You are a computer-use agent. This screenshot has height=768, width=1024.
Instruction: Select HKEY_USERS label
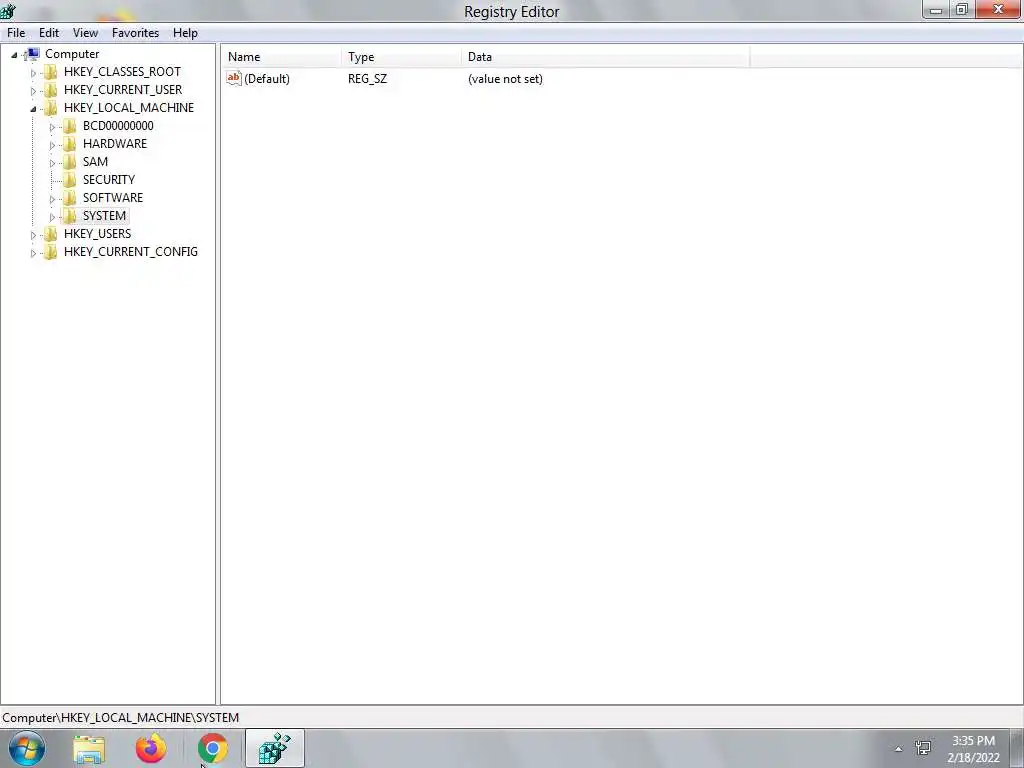(97, 234)
